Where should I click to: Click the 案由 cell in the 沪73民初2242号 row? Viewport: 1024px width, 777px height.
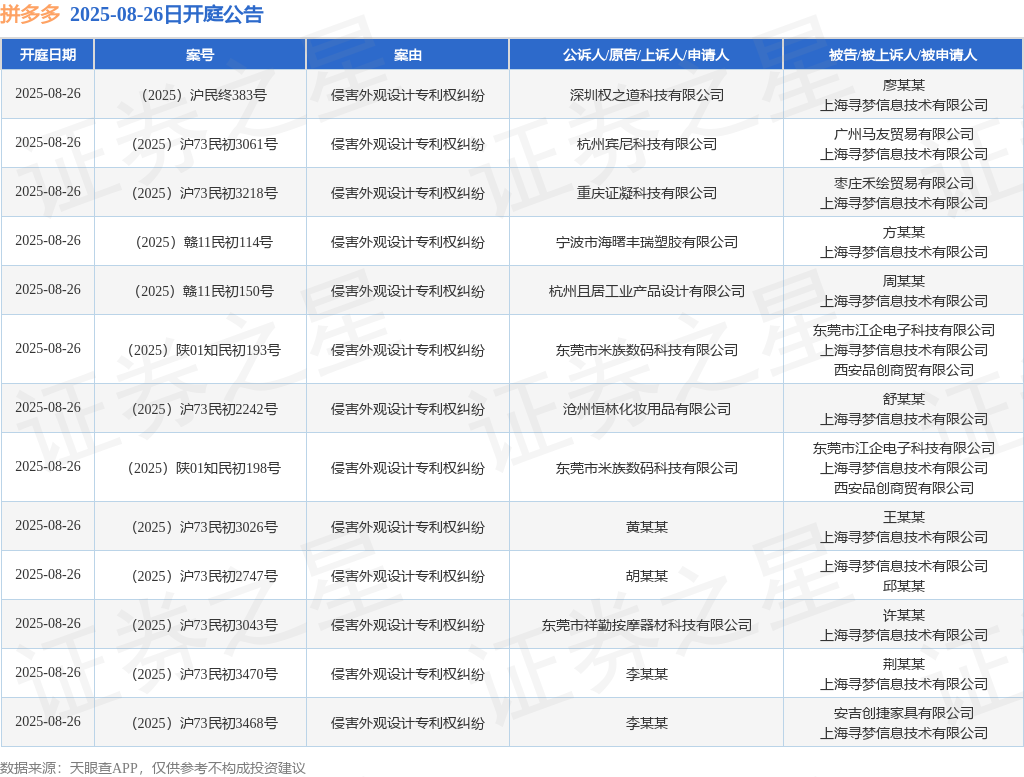coord(408,409)
